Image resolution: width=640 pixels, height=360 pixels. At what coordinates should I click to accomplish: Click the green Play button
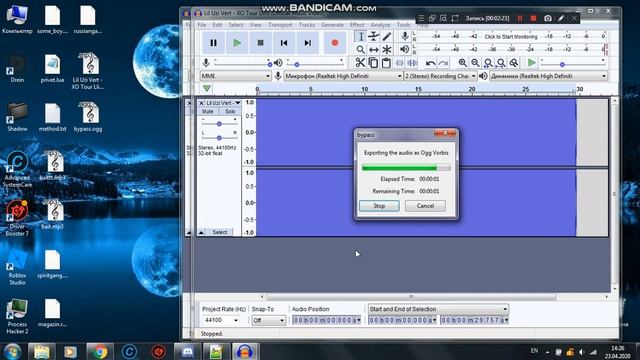pyautogui.click(x=237, y=42)
